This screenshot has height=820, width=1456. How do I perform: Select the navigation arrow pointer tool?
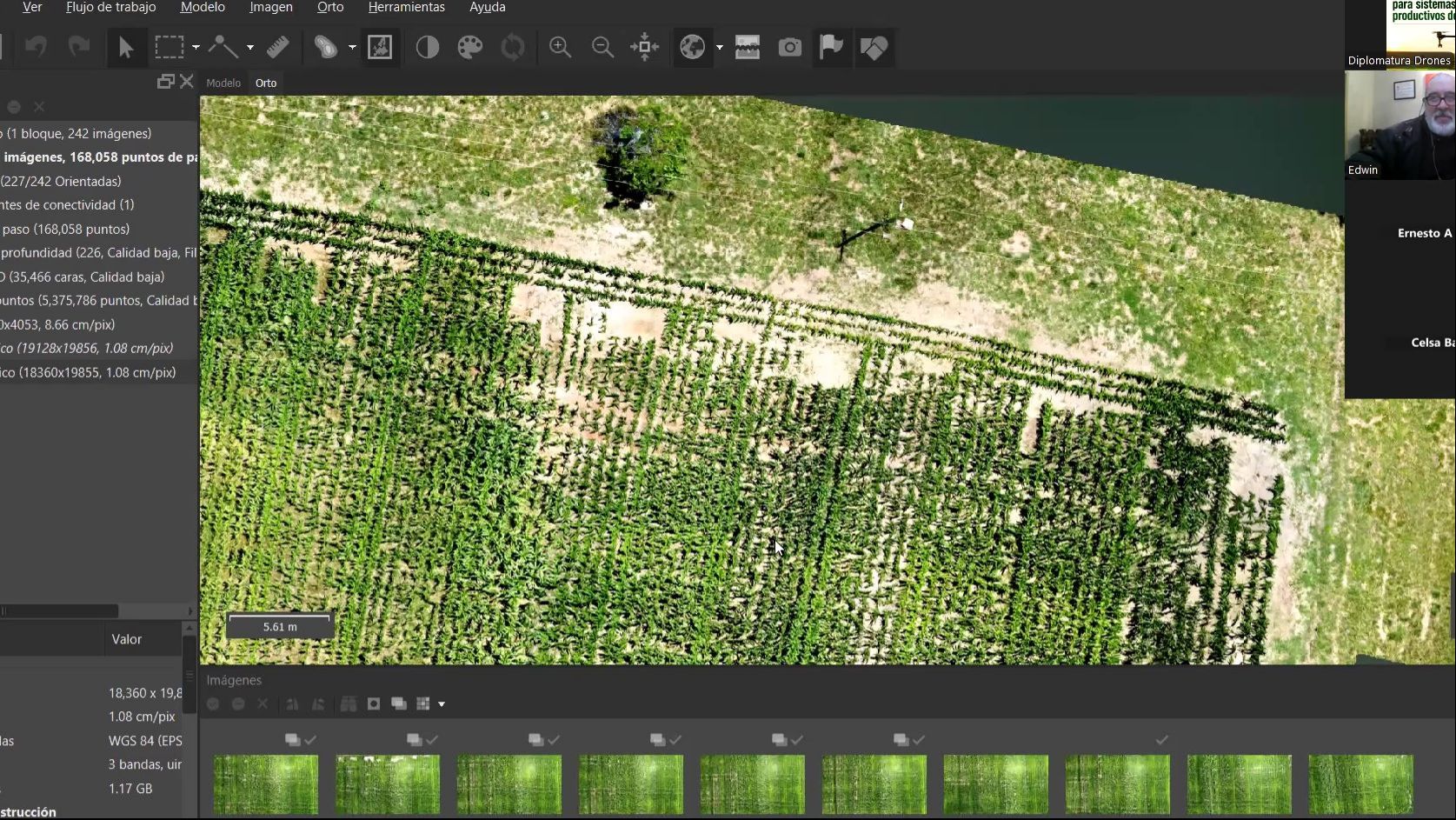pos(126,47)
